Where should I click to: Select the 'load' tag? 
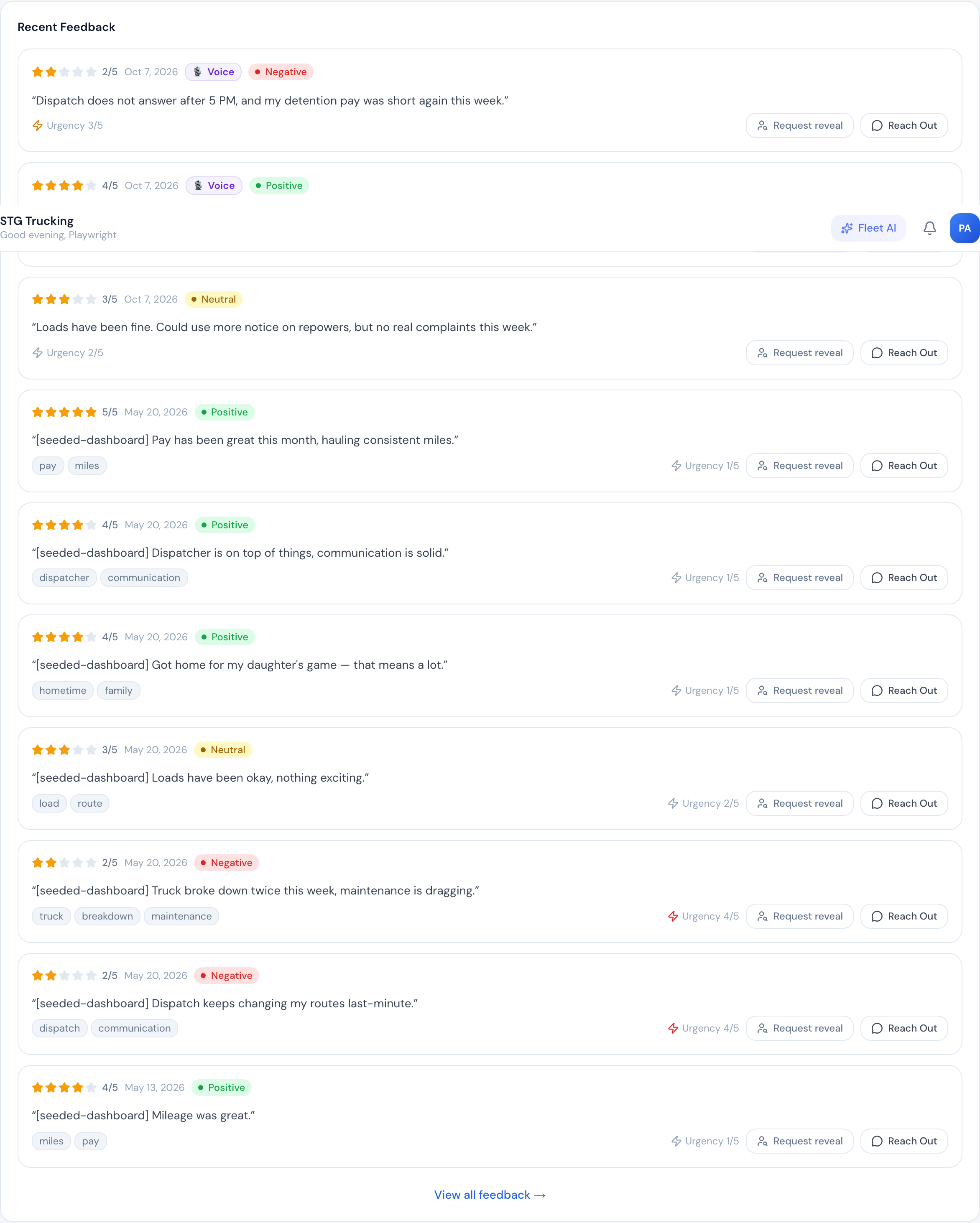pos(49,803)
